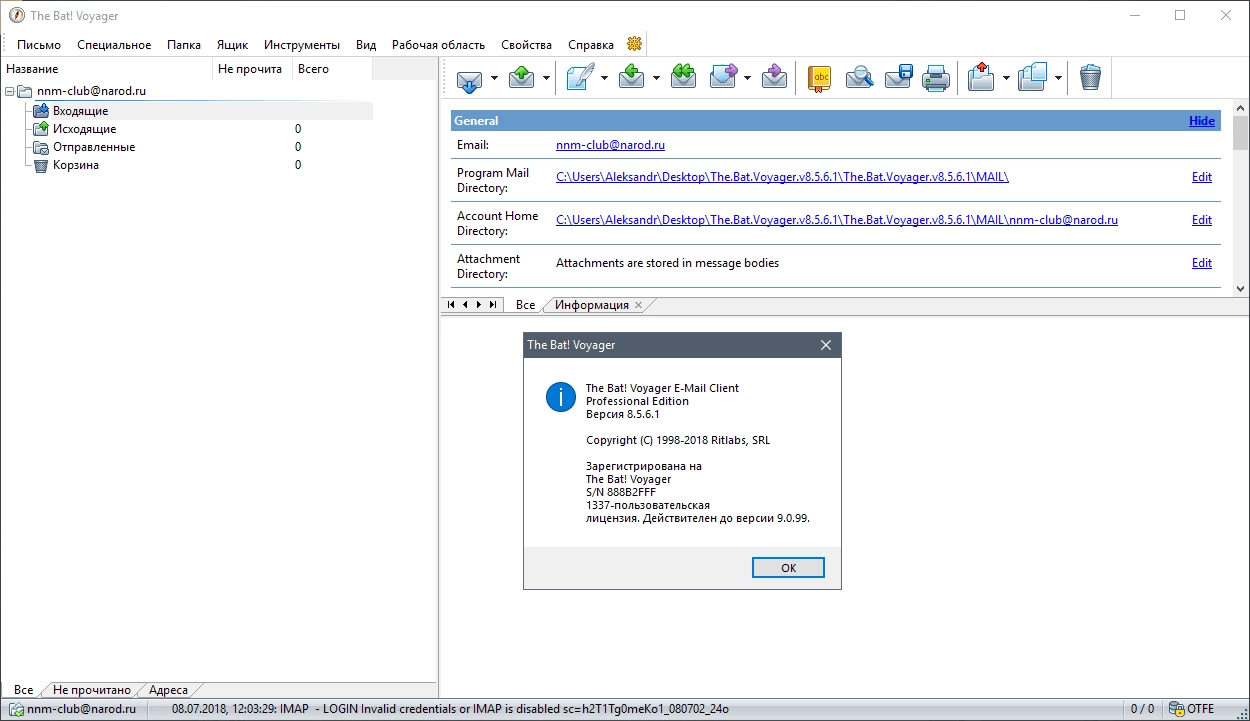Viewport: 1250px width, 721px height.
Task: Sort by Не прочитано column header
Action: [253, 69]
